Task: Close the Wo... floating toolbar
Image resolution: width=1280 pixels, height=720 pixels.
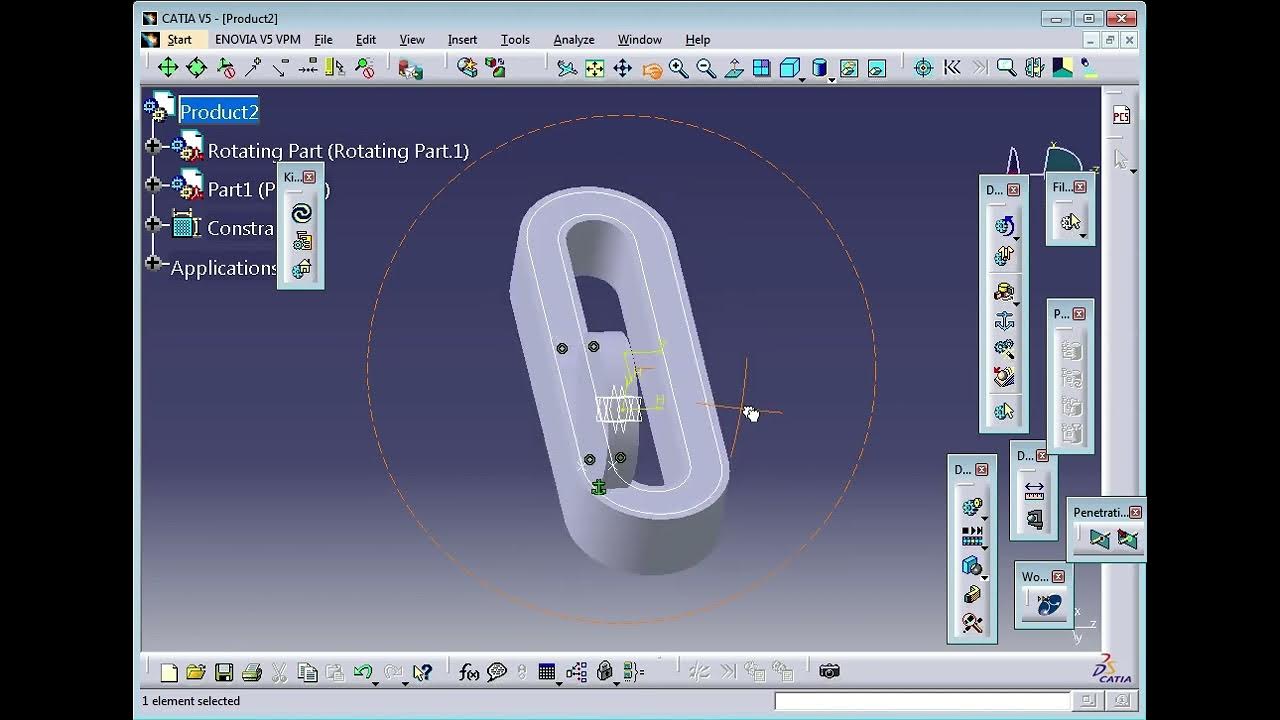Action: tap(1058, 577)
